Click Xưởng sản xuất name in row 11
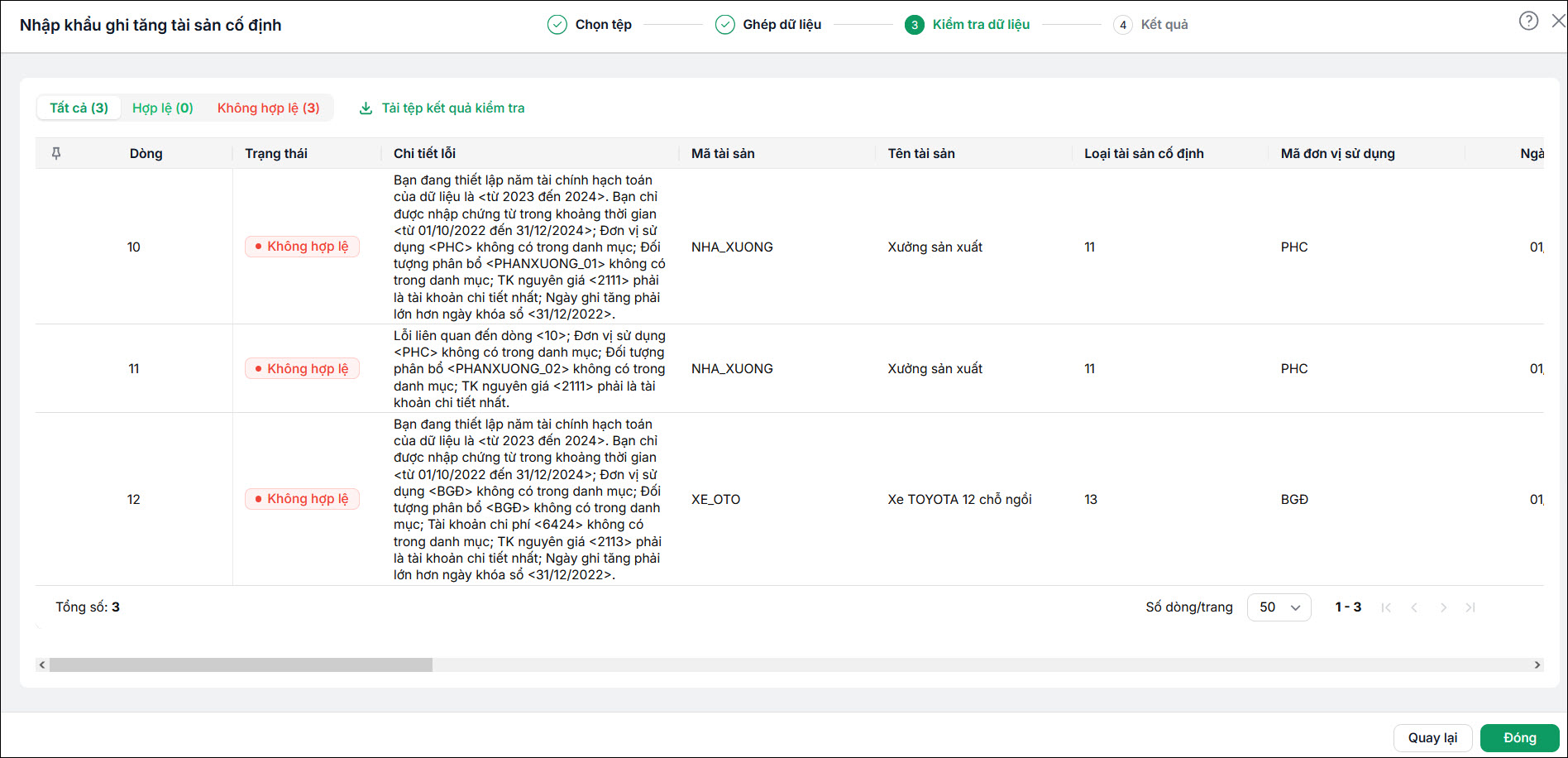The height and width of the screenshot is (758, 1568). point(935,369)
